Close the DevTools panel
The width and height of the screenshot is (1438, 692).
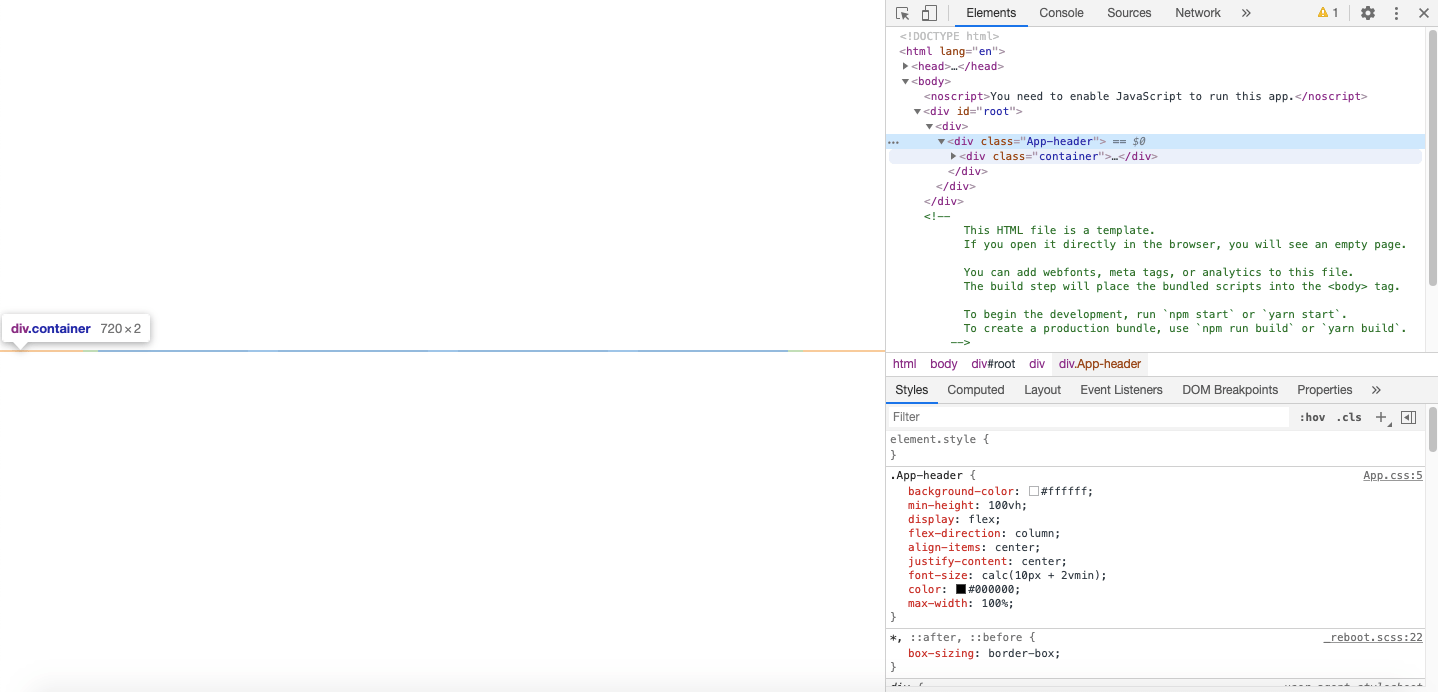pos(1424,13)
